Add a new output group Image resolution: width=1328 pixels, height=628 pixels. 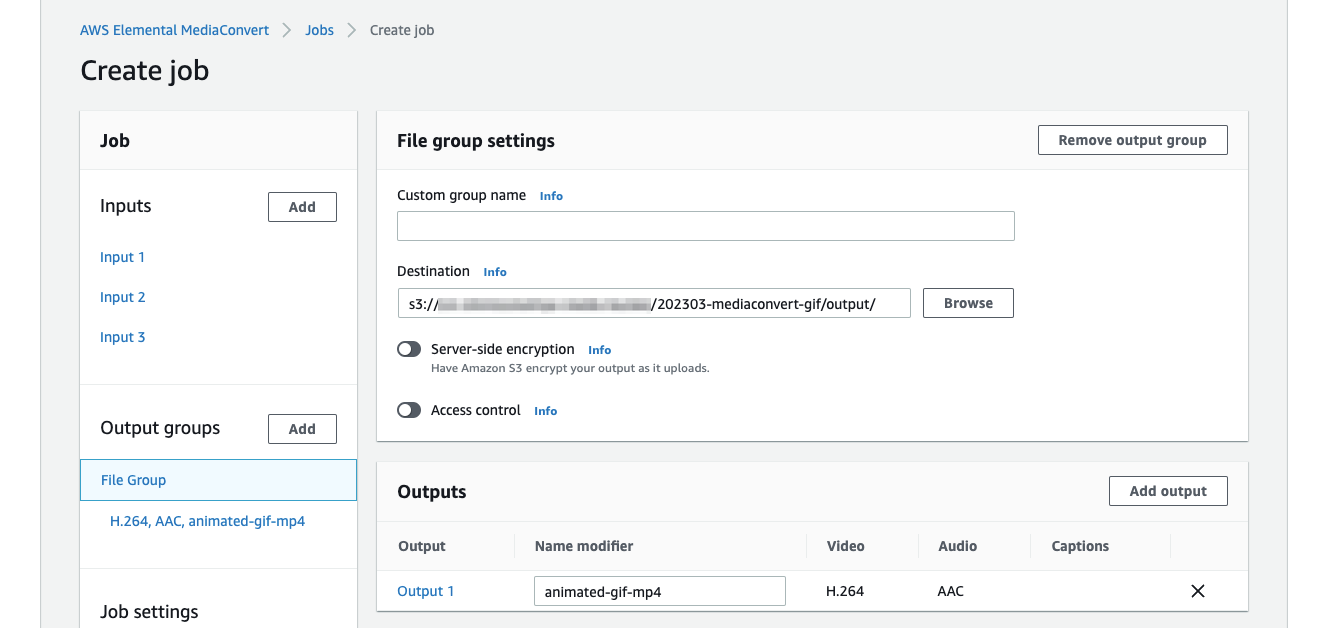[302, 429]
